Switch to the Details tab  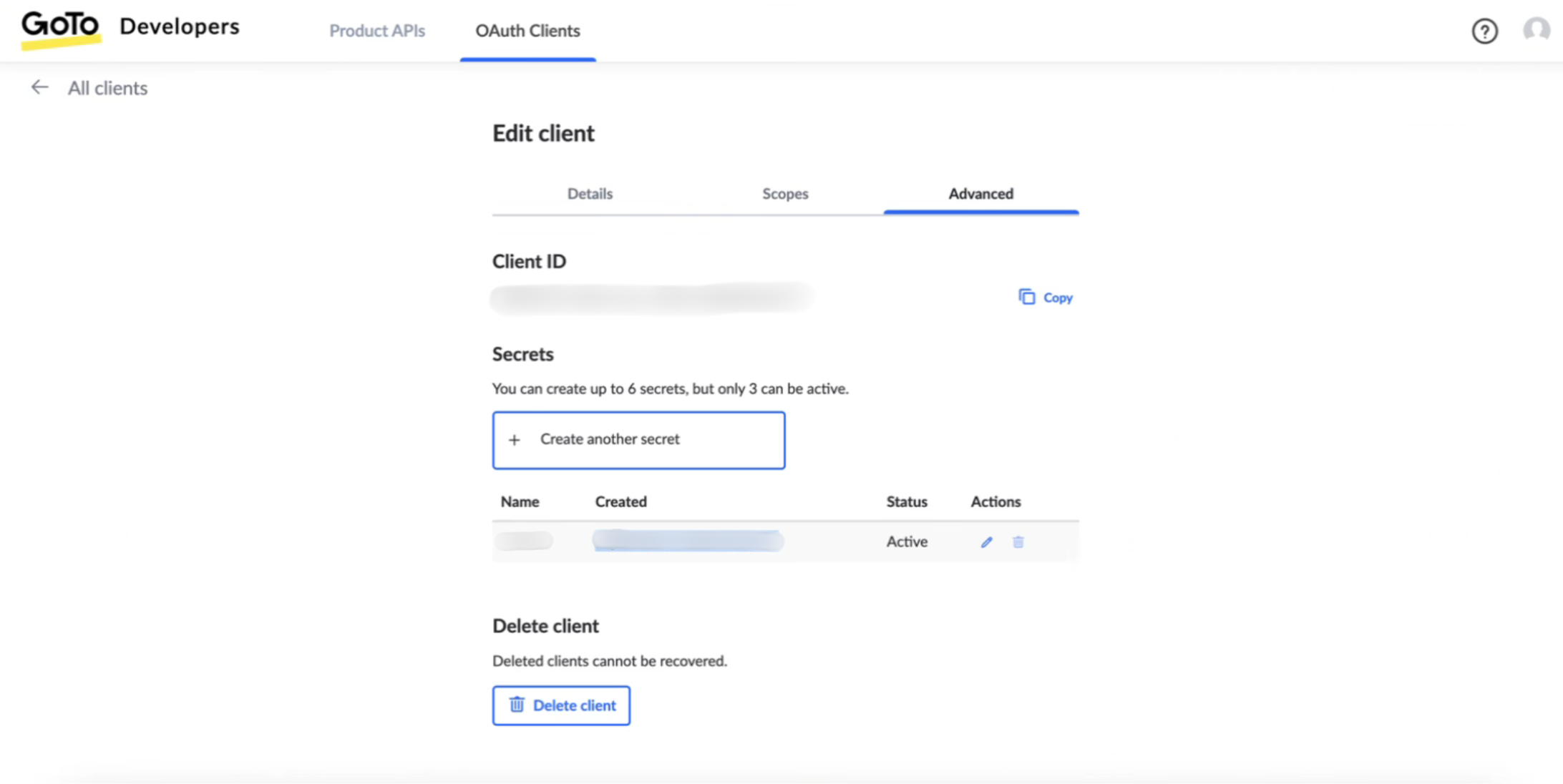coord(590,194)
